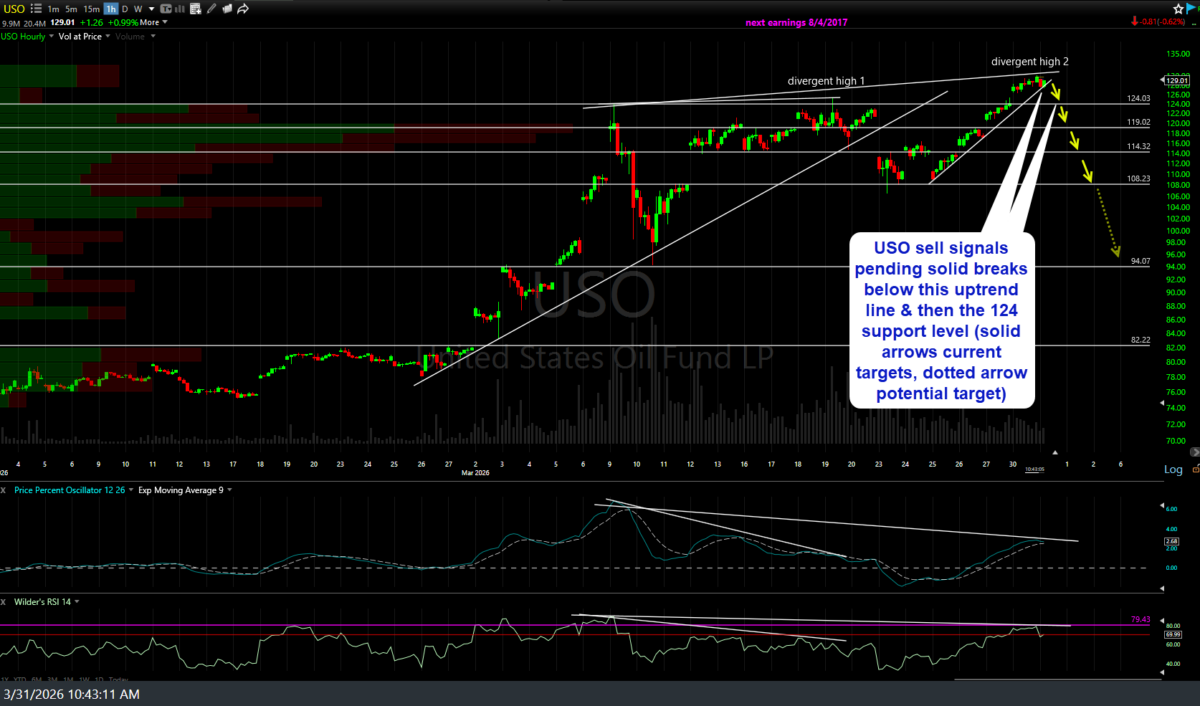Select the 15m timeframe
The height and width of the screenshot is (706, 1200).
pos(90,8)
